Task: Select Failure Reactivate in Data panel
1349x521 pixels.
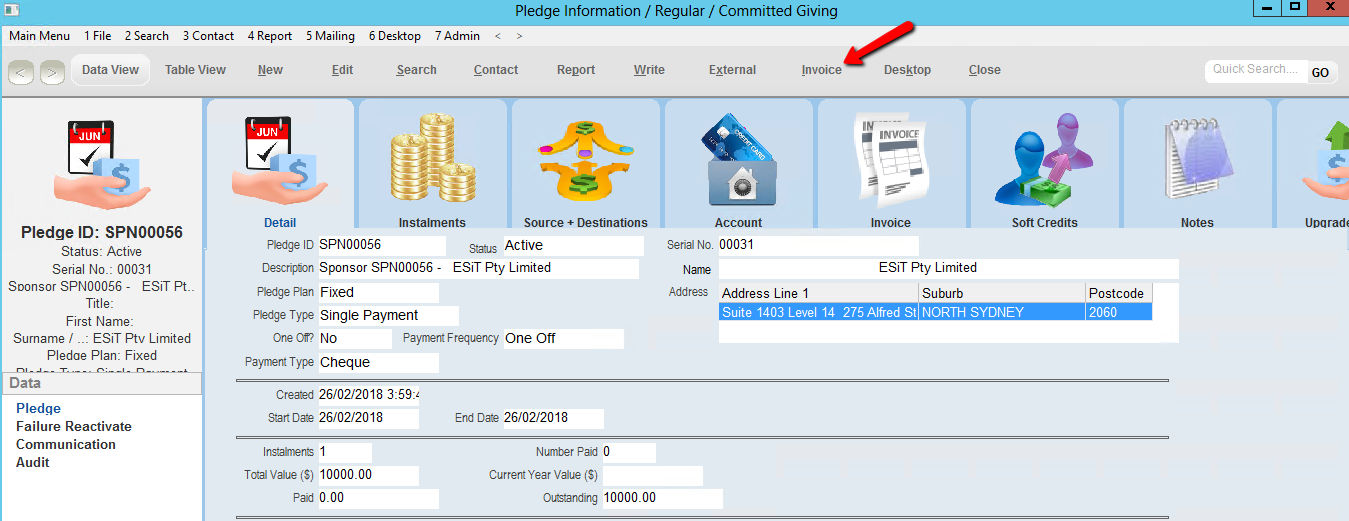Action: [x=73, y=427]
